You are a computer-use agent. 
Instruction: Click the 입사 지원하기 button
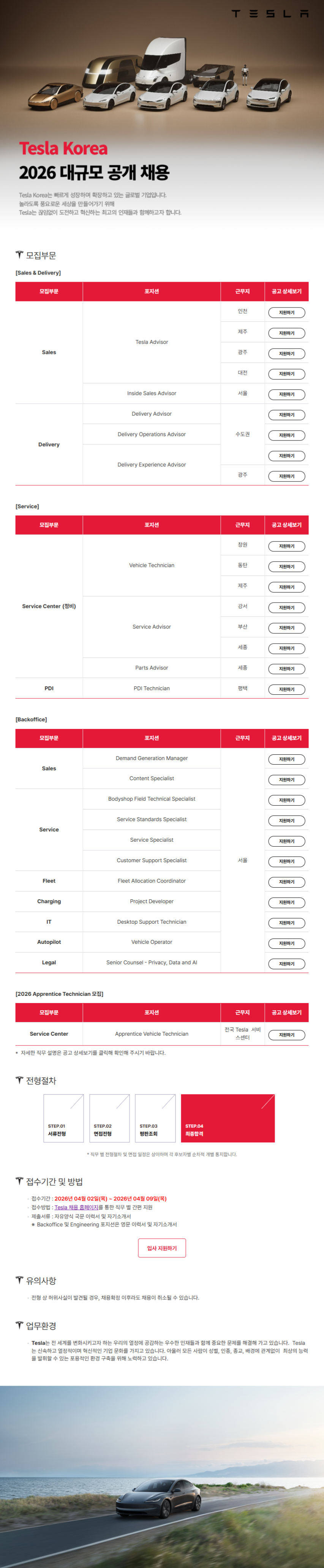click(x=162, y=1248)
